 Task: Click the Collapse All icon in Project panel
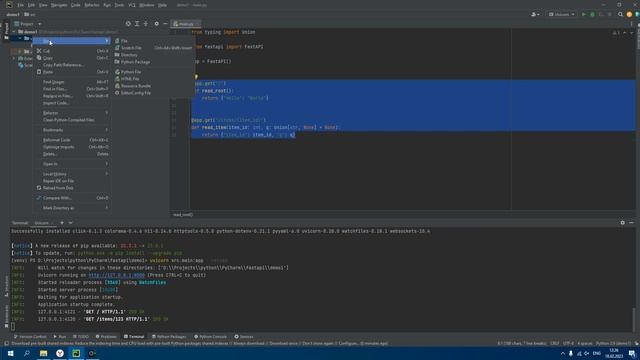point(146,24)
